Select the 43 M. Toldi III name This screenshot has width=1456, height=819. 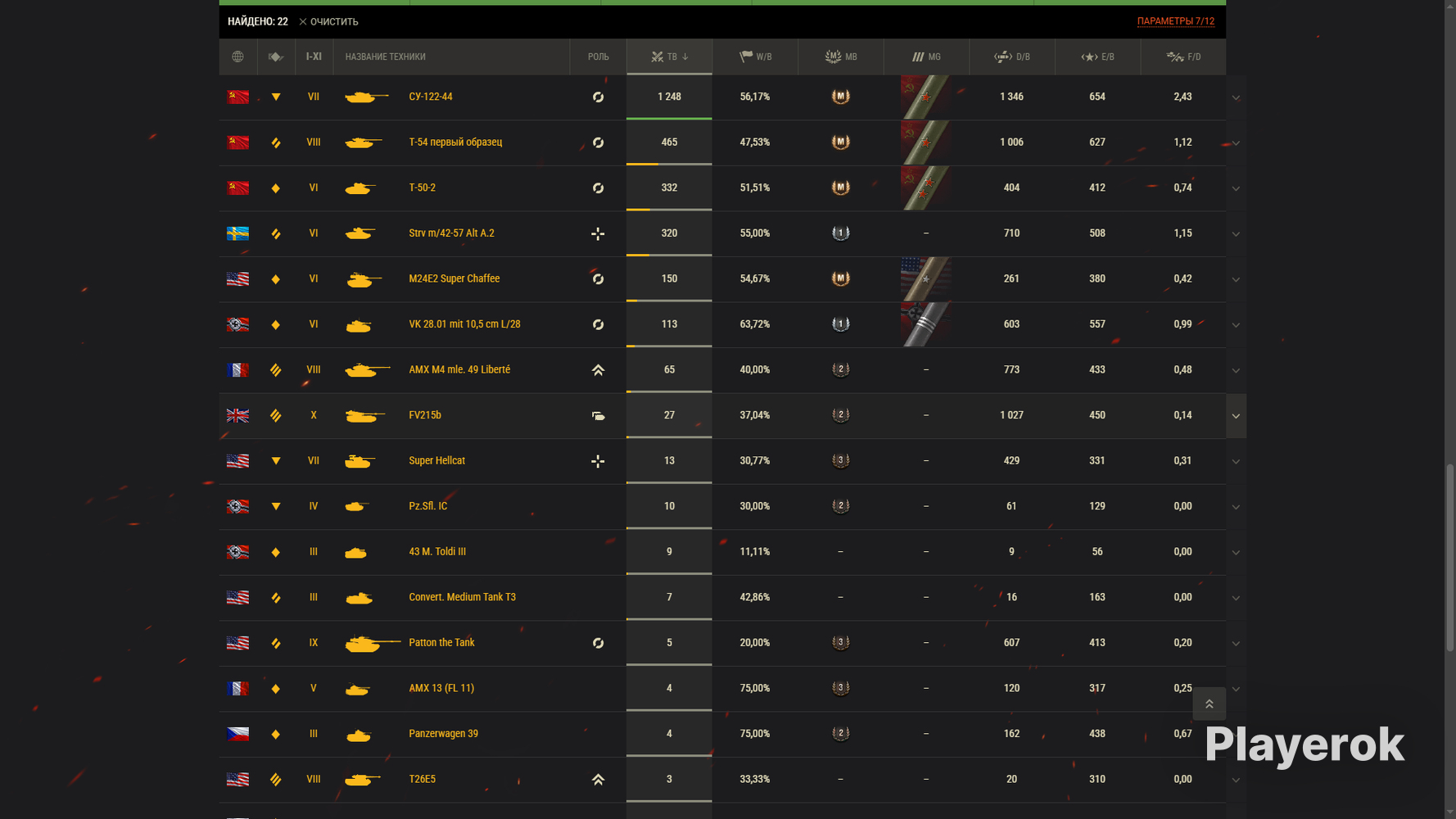pos(437,552)
